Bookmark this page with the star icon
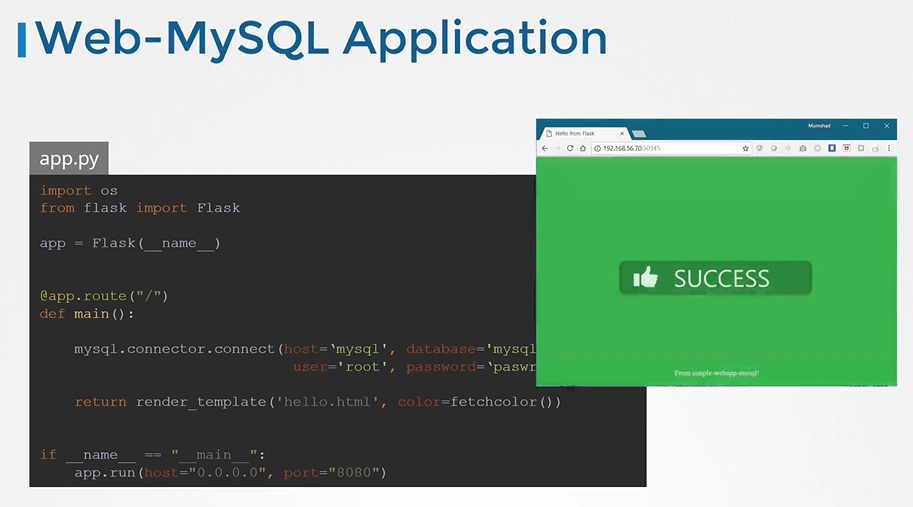 coord(745,148)
